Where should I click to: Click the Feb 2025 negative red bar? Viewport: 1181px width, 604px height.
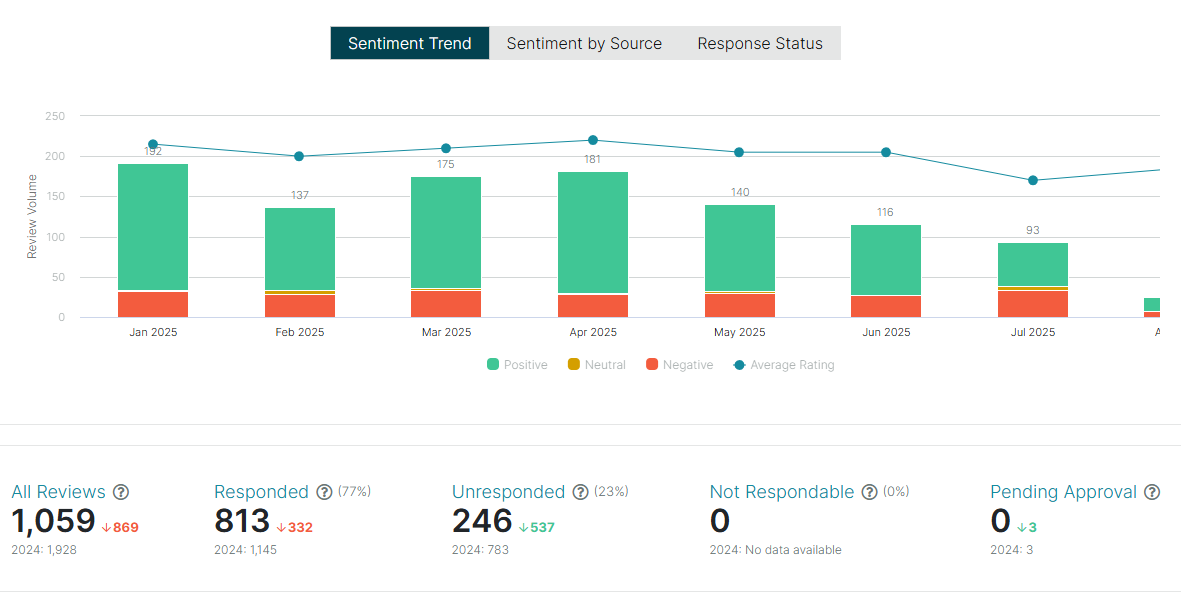(300, 307)
